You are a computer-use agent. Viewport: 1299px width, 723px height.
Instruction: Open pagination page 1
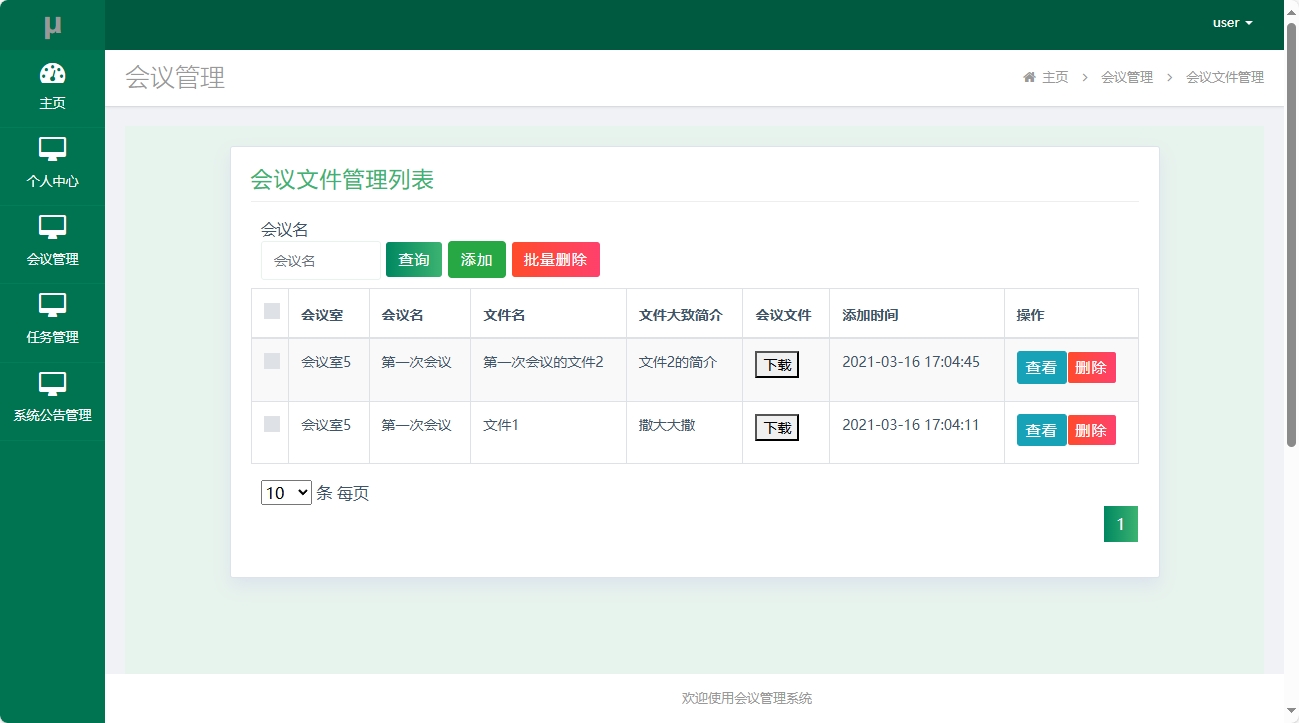pos(1120,523)
